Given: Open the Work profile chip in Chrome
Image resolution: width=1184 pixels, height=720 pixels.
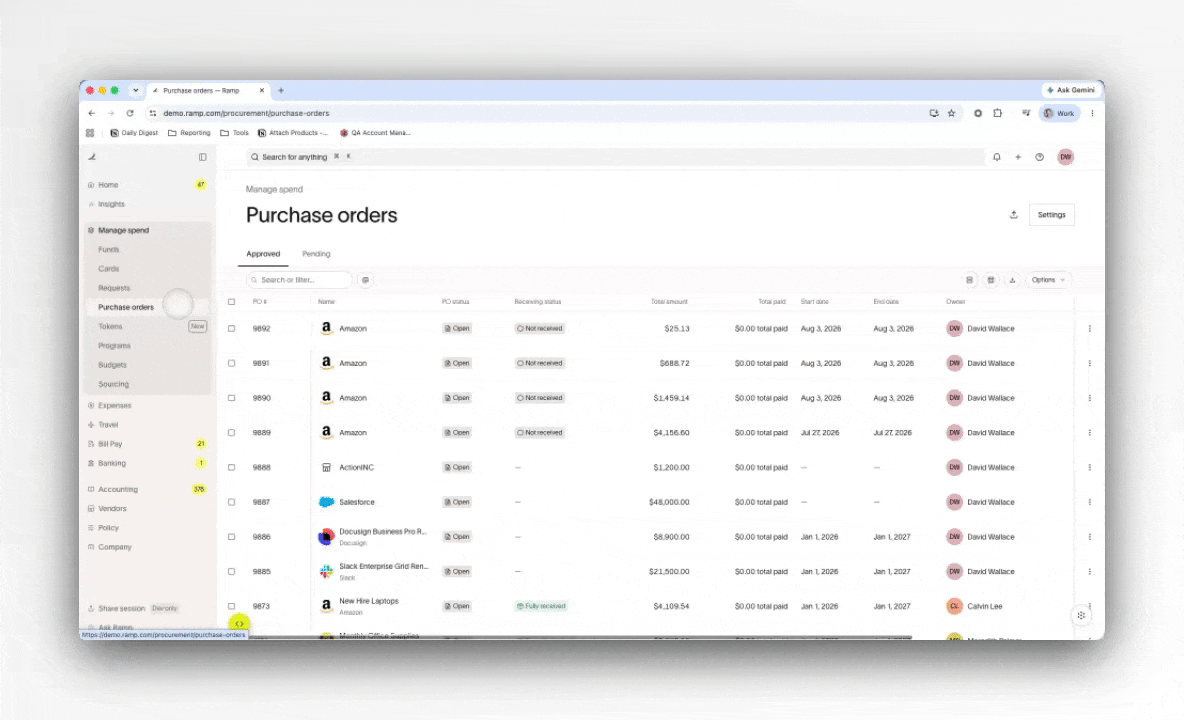Looking at the screenshot, I should click(x=1059, y=113).
